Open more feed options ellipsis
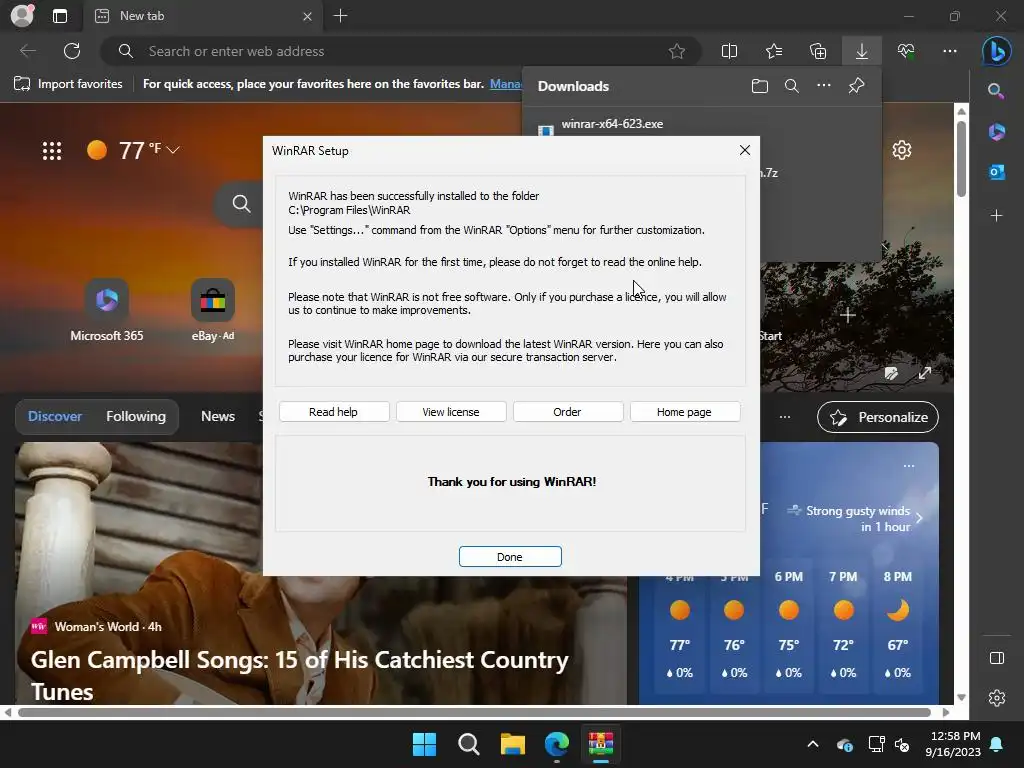This screenshot has width=1024, height=768. (x=785, y=417)
